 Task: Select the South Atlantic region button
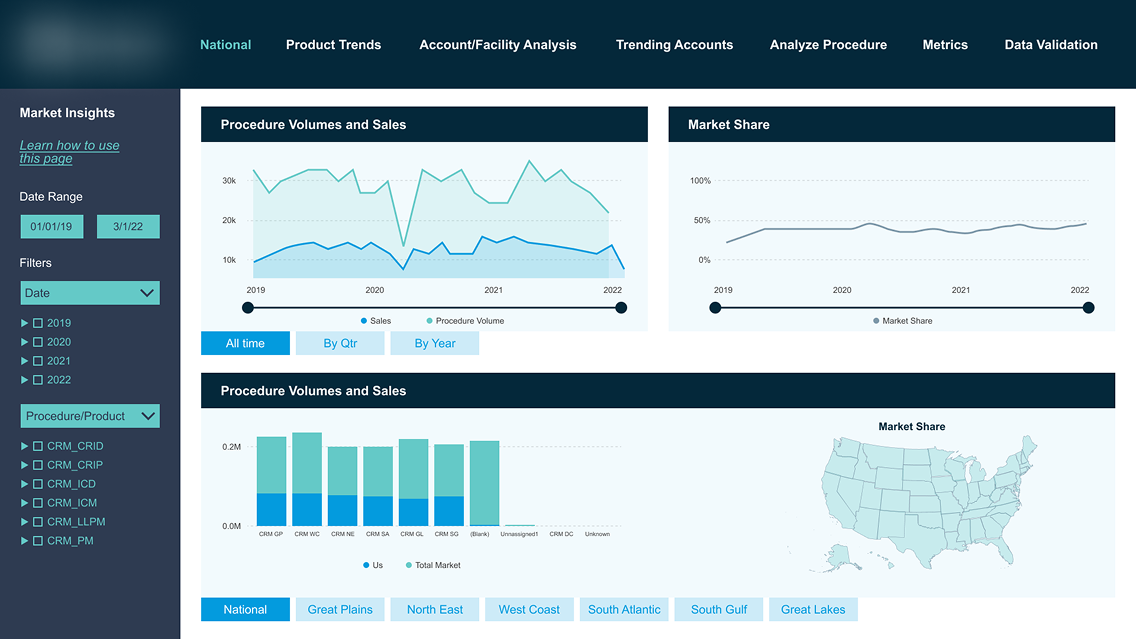click(x=624, y=609)
